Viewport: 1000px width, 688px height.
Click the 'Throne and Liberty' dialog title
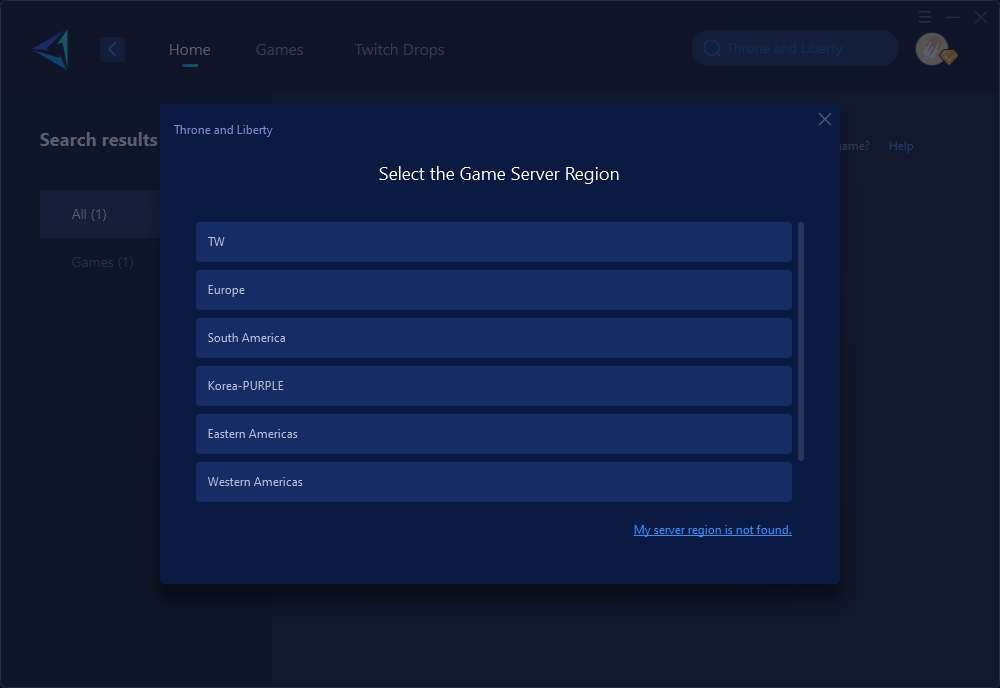click(223, 130)
